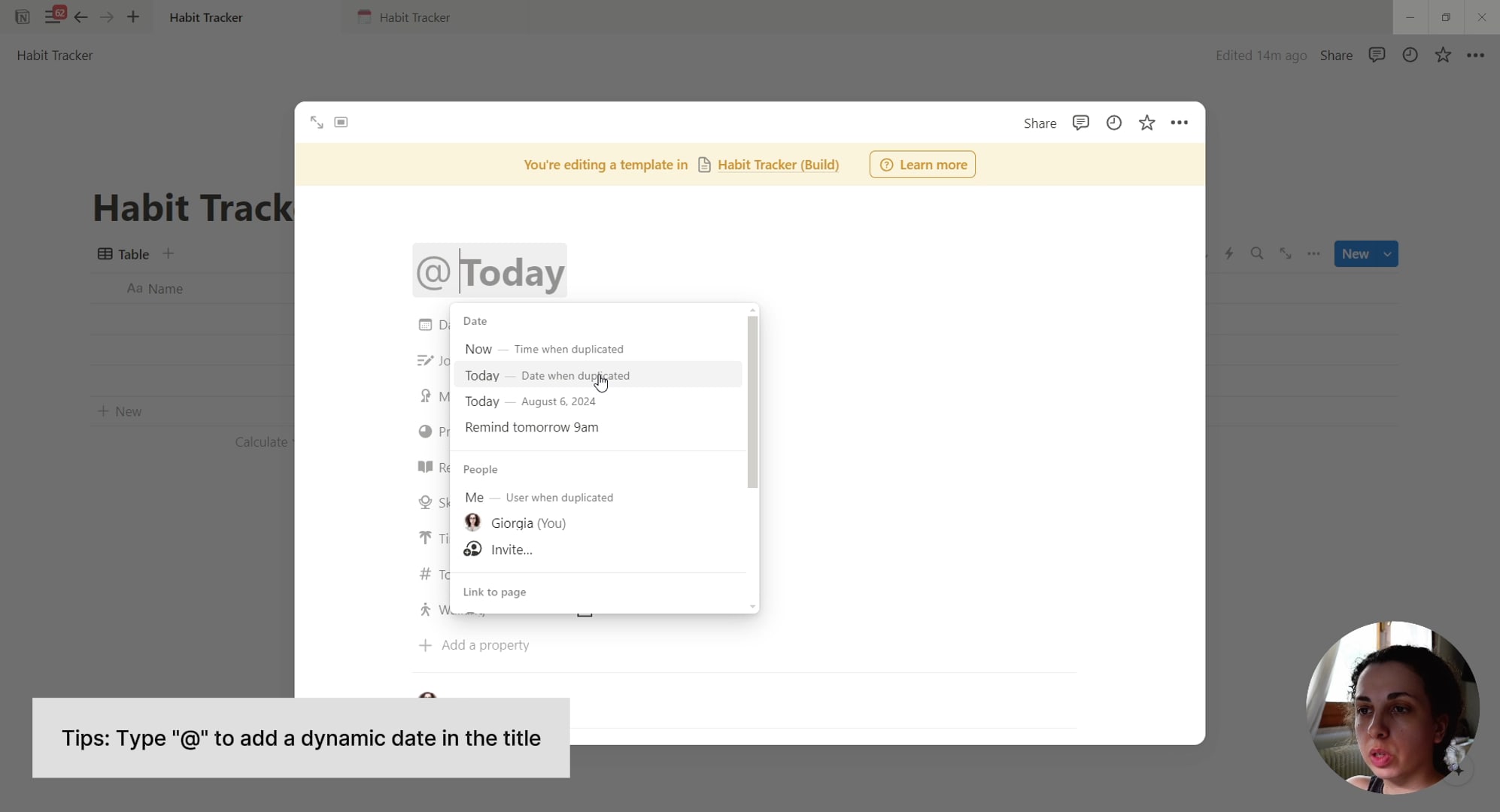Image resolution: width=1500 pixels, height=812 pixels.
Task: Favorite the template using the star icon
Action: pos(1146,123)
